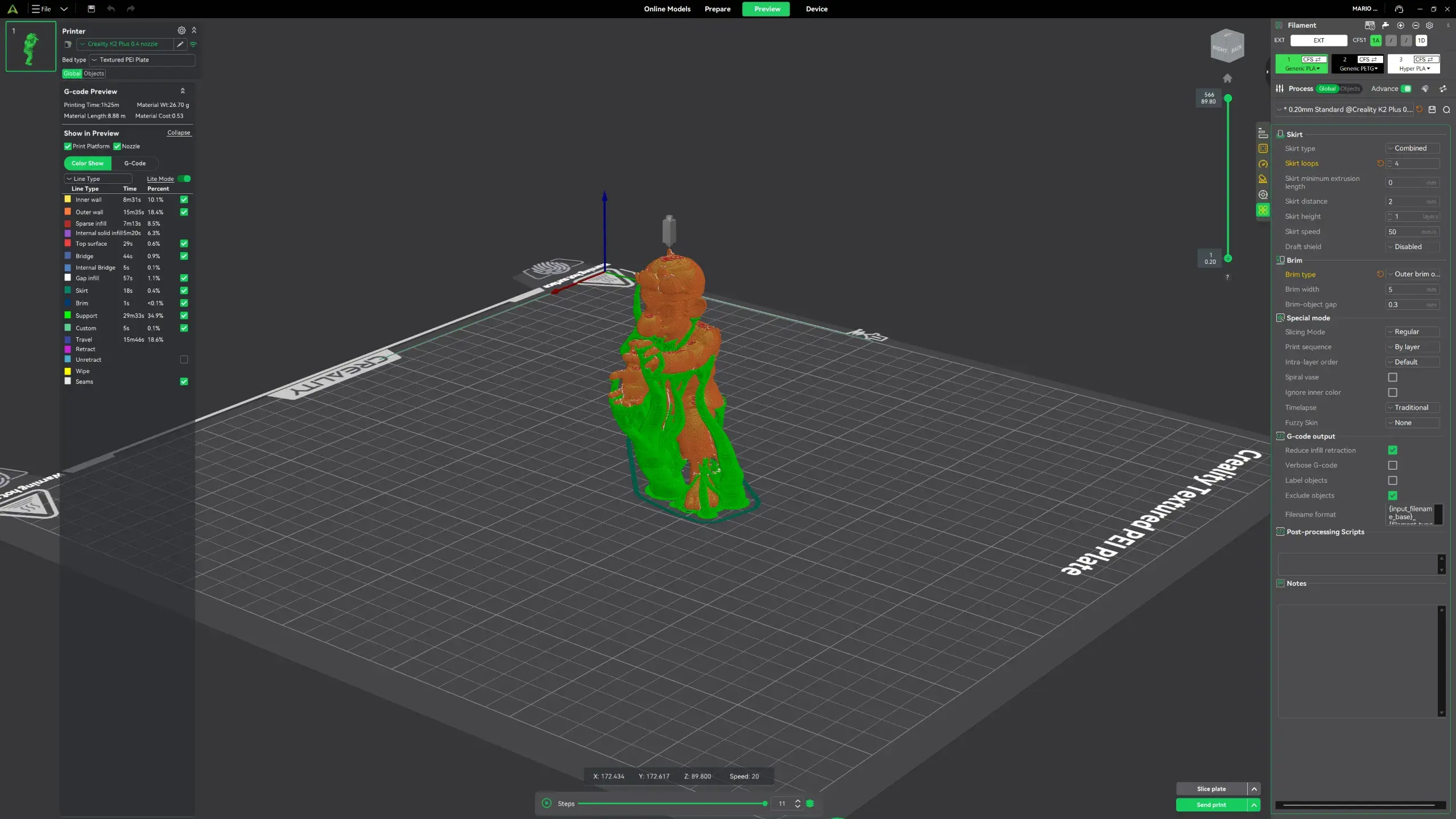Open the Strength process tab (yellow square icon)

click(1263, 148)
